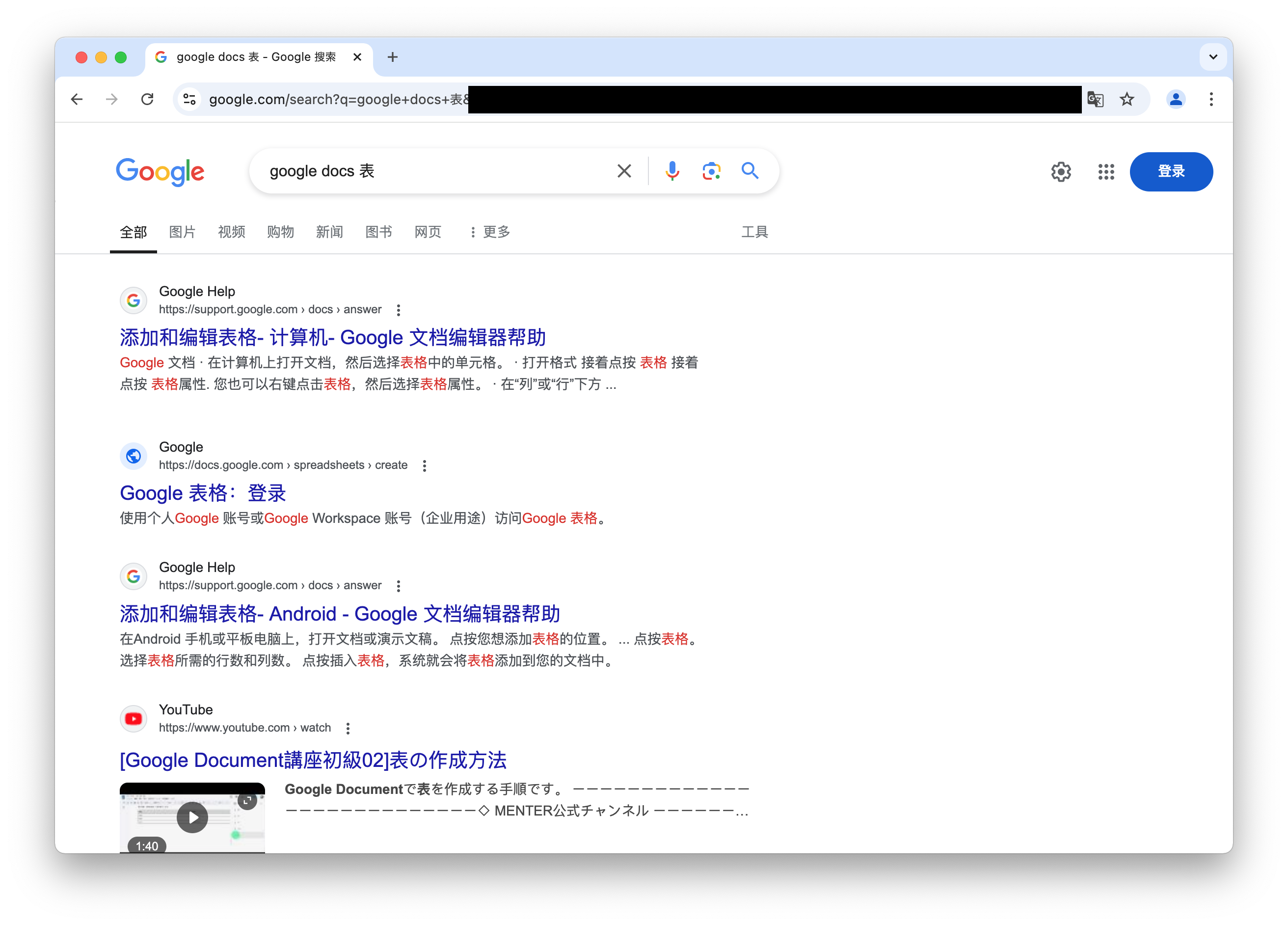Open the Chrome profile avatar
This screenshot has width=1288, height=926.
pos(1176,99)
